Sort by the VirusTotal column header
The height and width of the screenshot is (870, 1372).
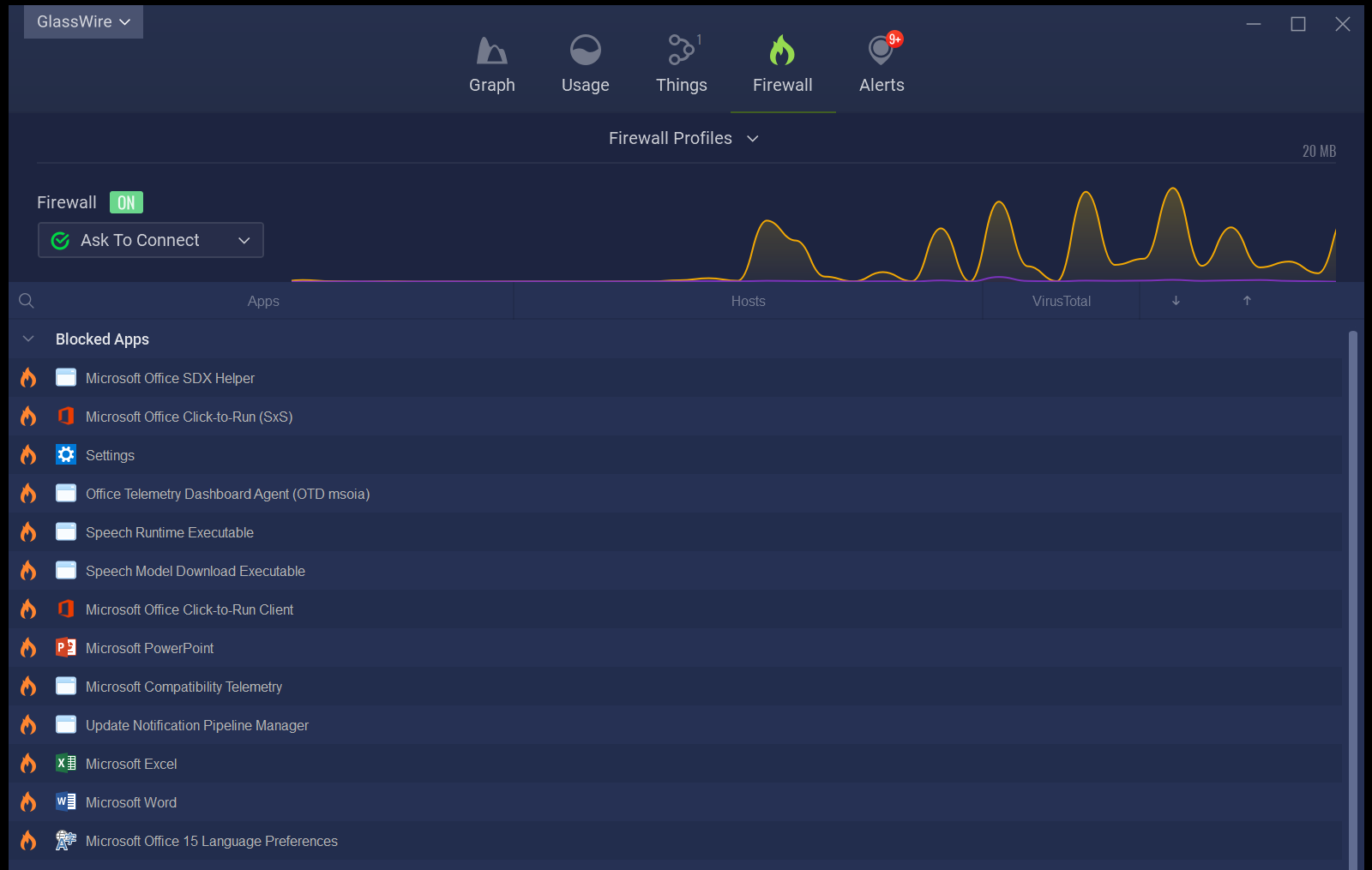coord(1062,301)
